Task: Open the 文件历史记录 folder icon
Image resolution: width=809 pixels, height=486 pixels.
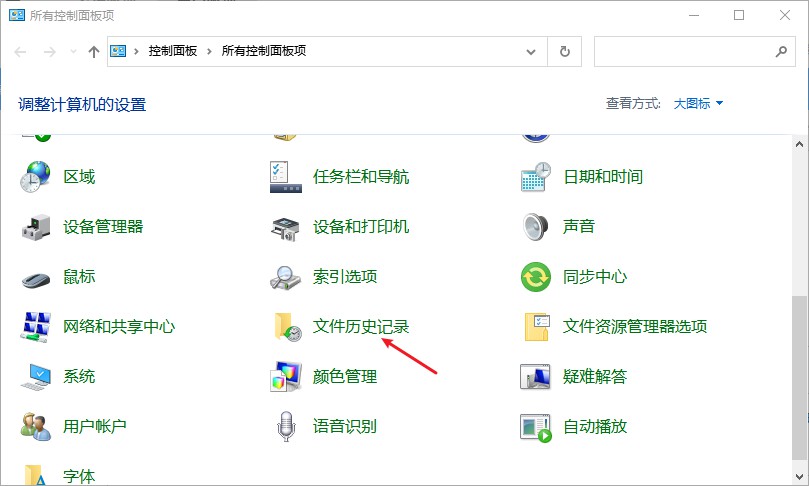Action: (287, 327)
